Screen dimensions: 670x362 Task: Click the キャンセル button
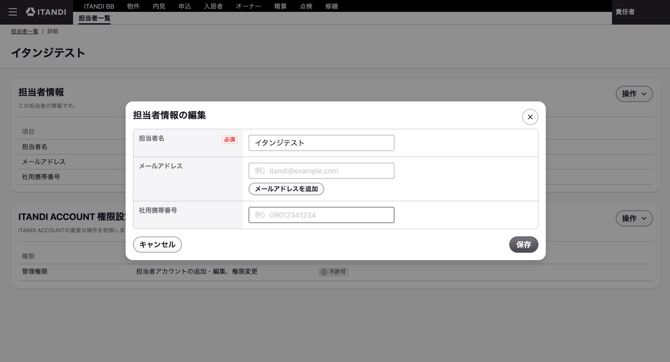(157, 244)
